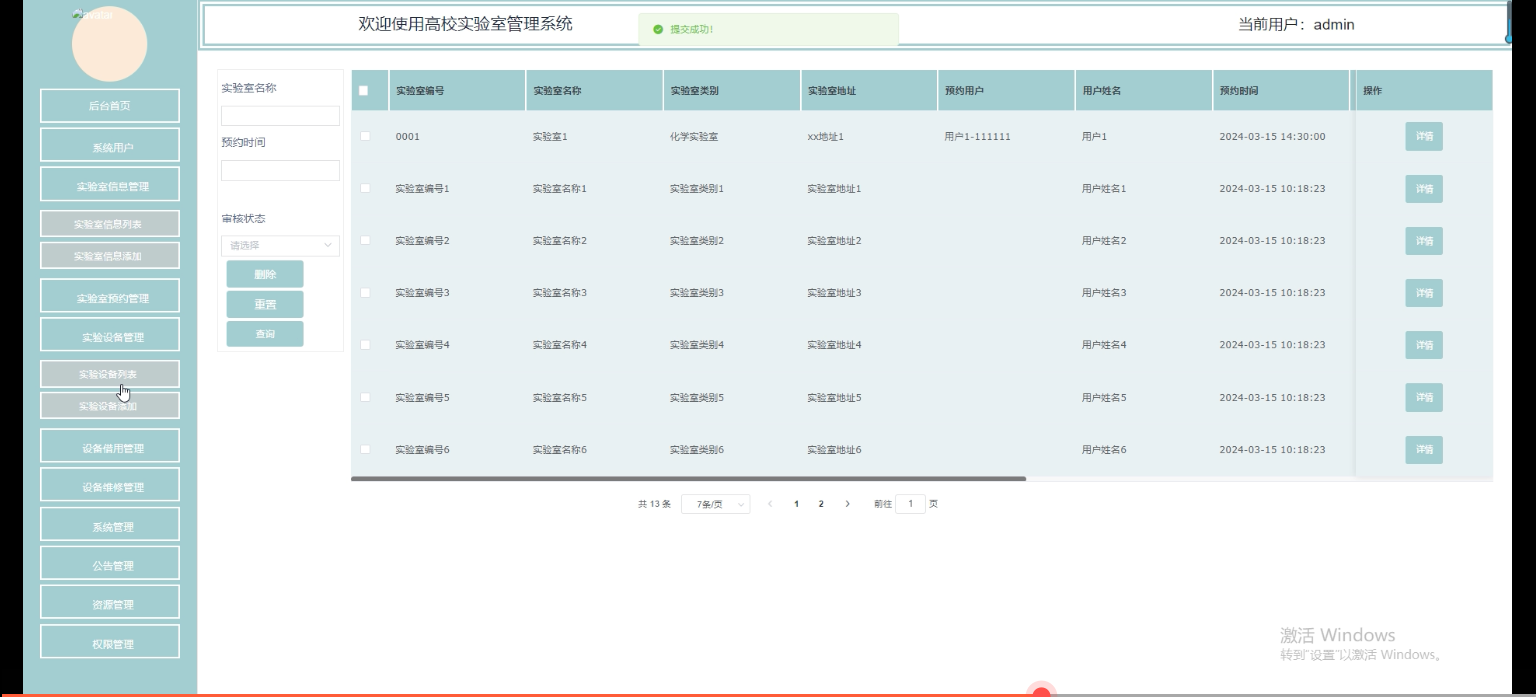Click the green success check icon
The width and height of the screenshot is (1536, 697).
click(x=657, y=29)
